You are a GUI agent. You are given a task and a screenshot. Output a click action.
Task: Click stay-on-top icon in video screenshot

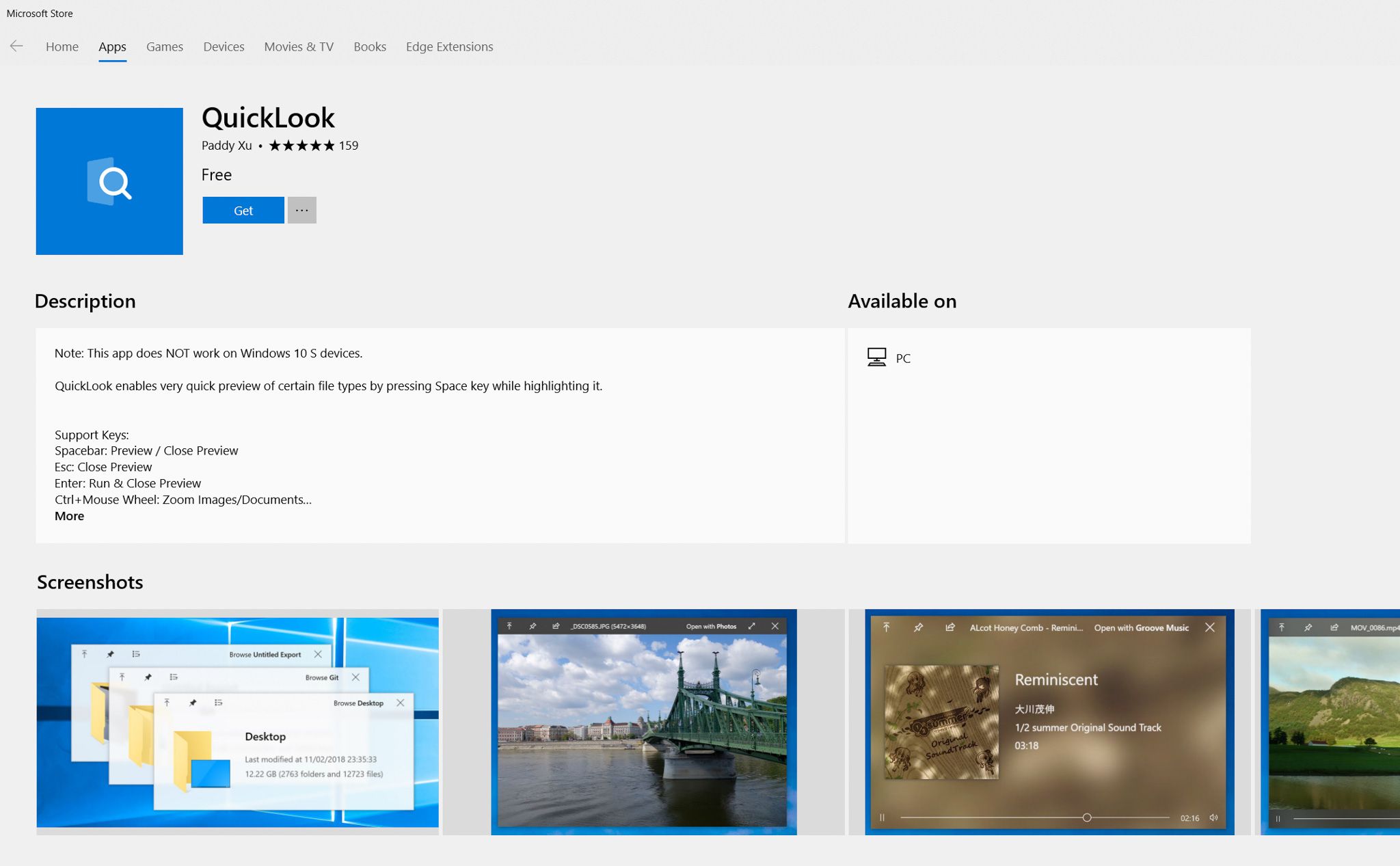(1282, 627)
